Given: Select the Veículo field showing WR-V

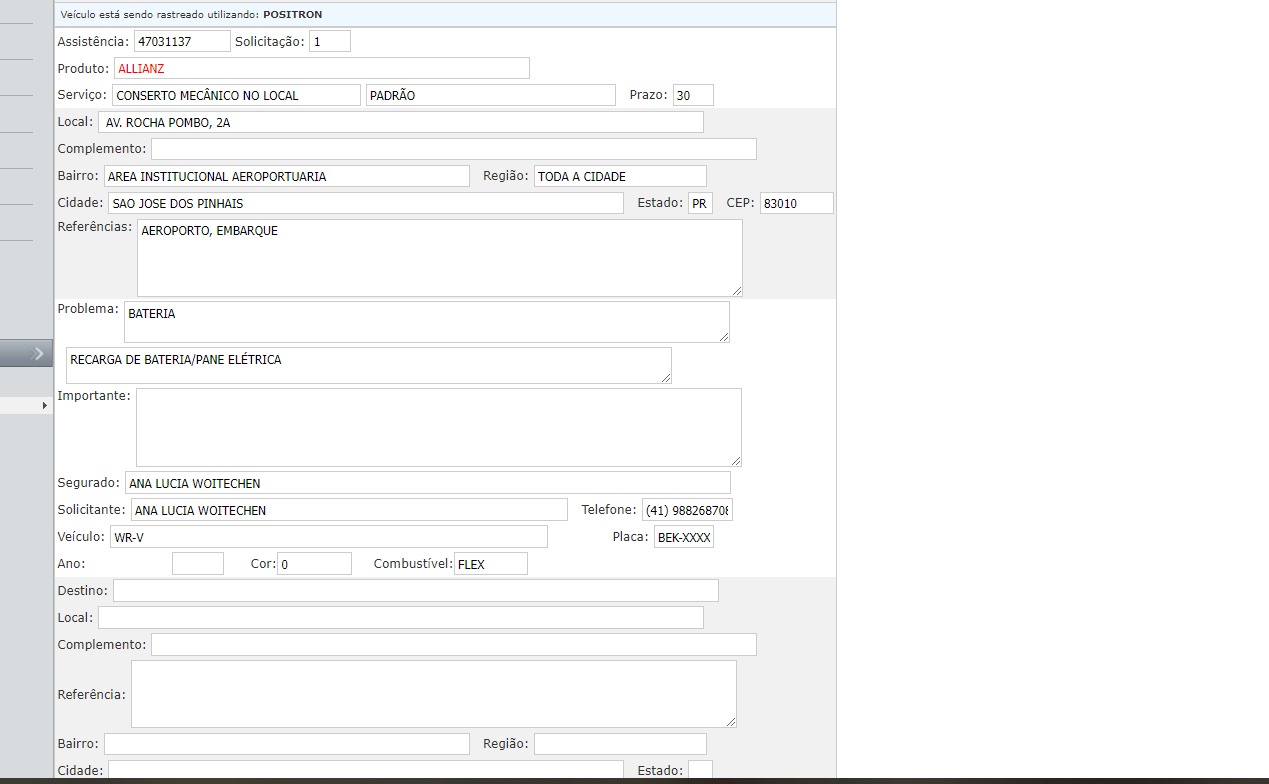Looking at the screenshot, I should click(x=329, y=537).
